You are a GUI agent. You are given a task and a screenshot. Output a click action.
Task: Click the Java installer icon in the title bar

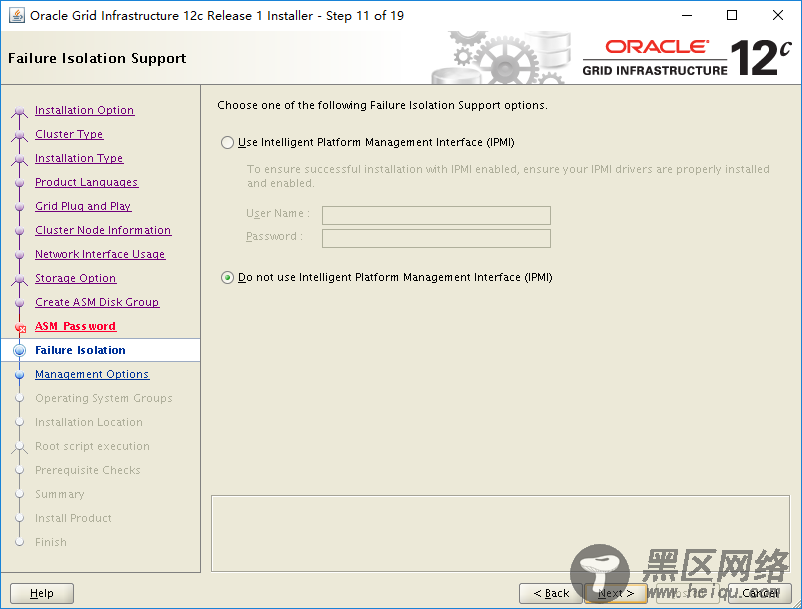coord(16,15)
